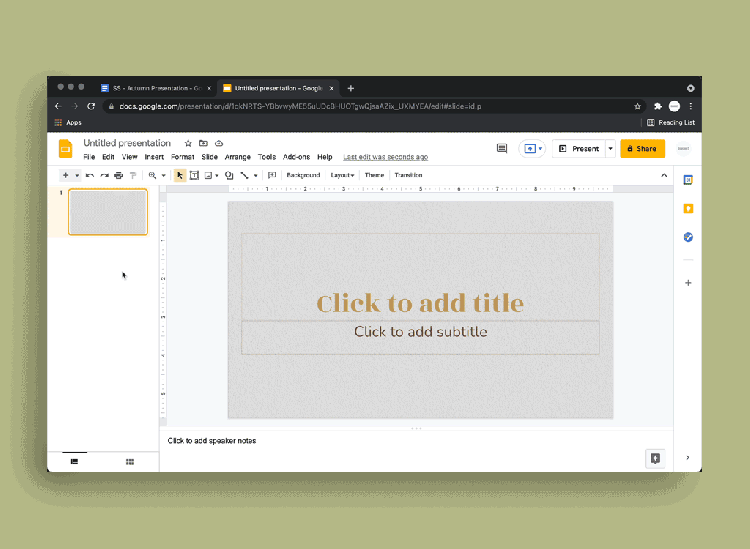Click the Transition button
Screen dimensions: 750x549
click(408, 175)
